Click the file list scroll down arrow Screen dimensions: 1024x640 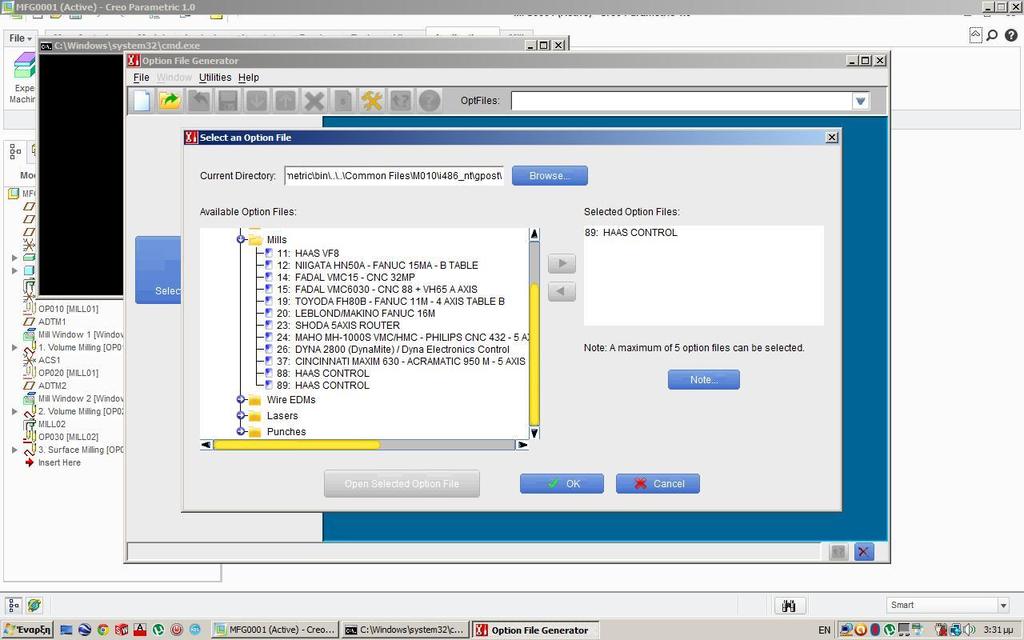click(534, 432)
